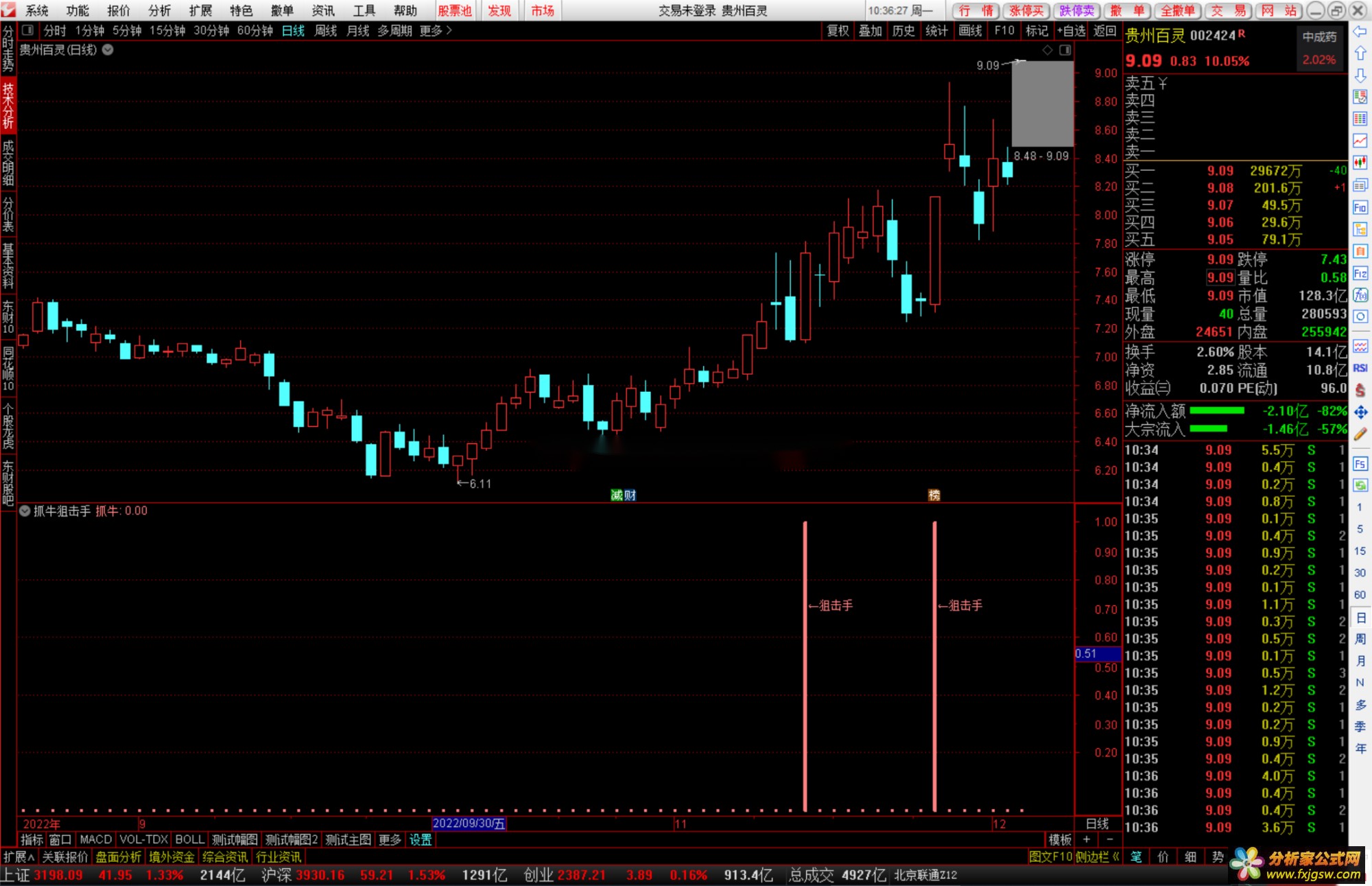1372x886 pixels.
Task: Open the 系统 menu
Action: (37, 10)
